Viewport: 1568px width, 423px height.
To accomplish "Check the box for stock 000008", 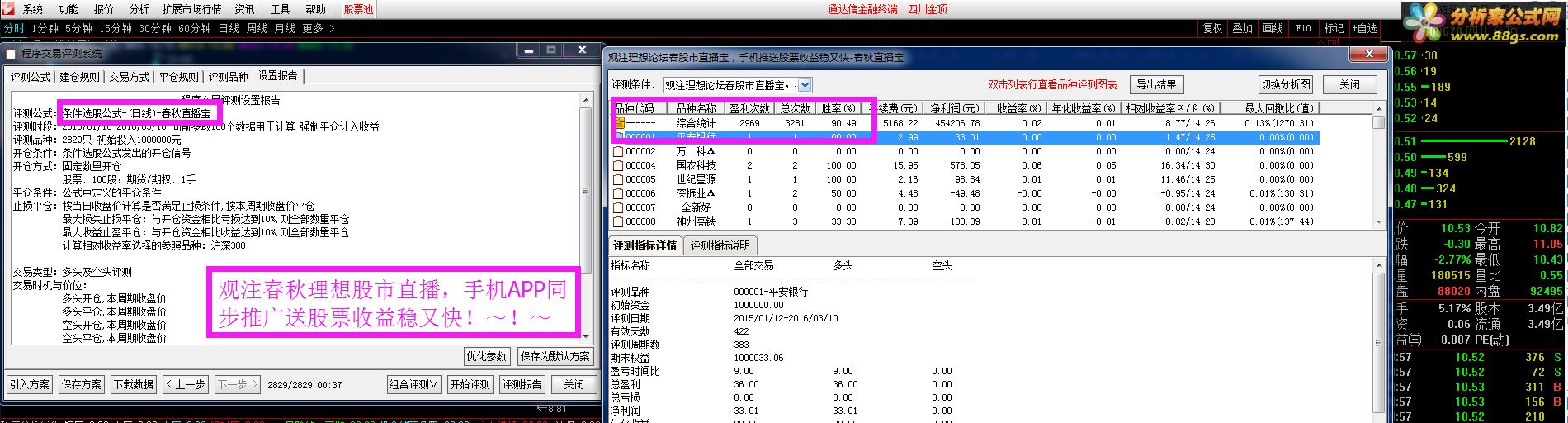I will click(x=618, y=221).
